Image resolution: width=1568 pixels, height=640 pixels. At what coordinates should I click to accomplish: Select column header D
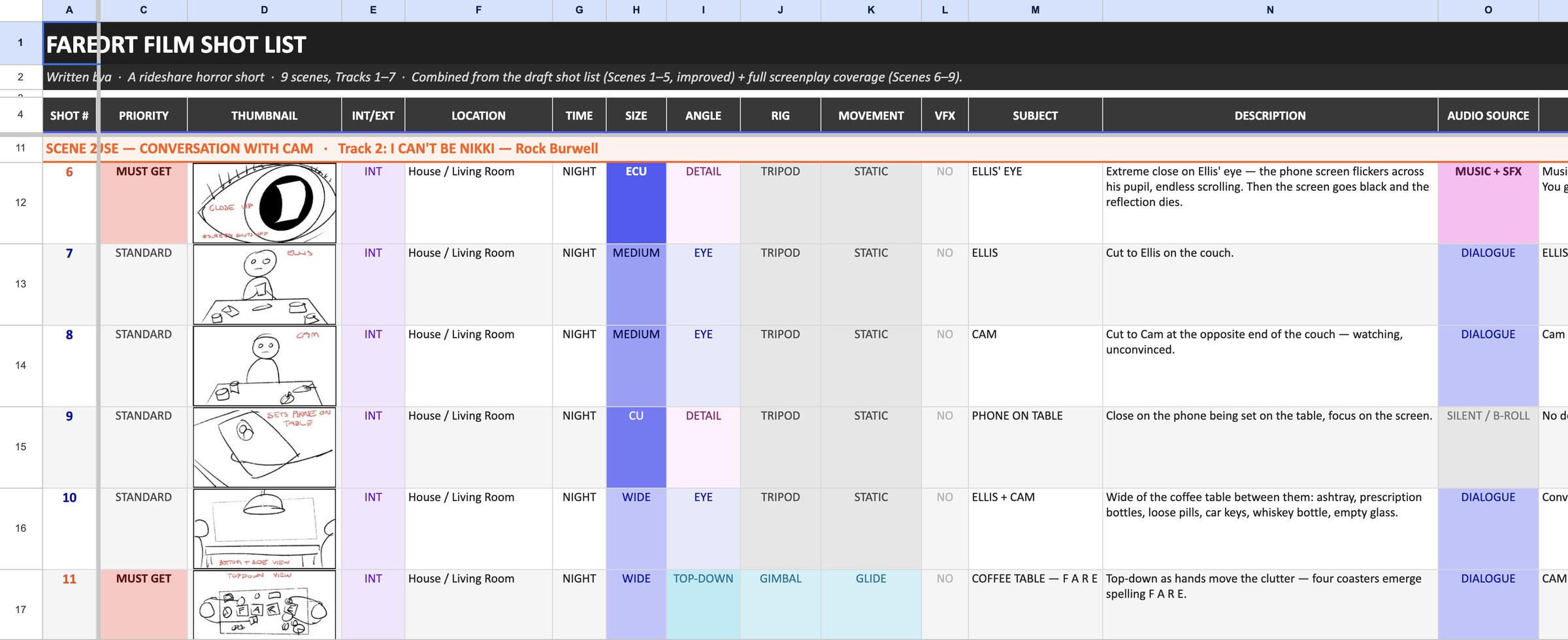(265, 10)
